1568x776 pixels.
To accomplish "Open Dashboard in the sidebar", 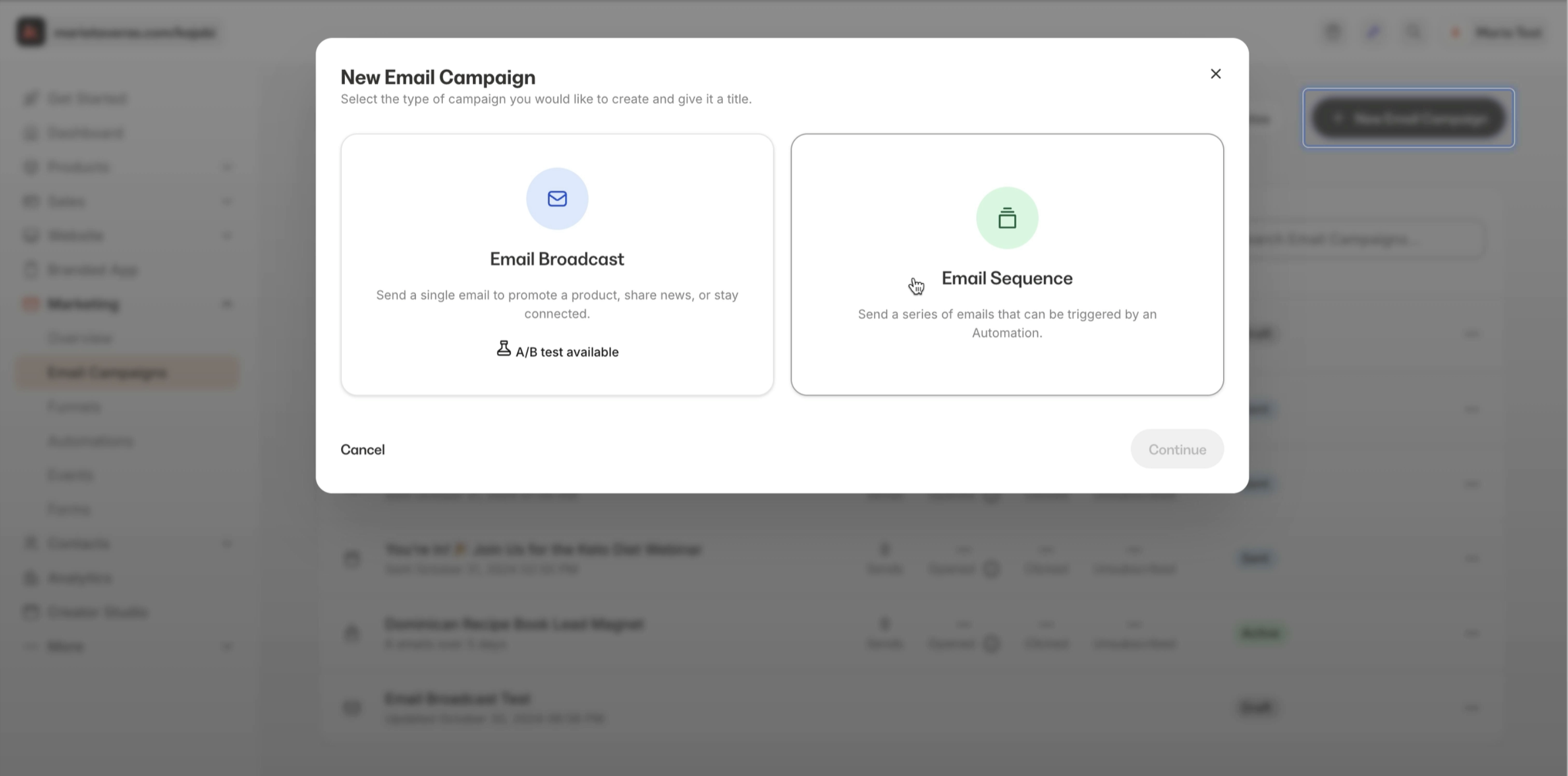I will (x=85, y=133).
